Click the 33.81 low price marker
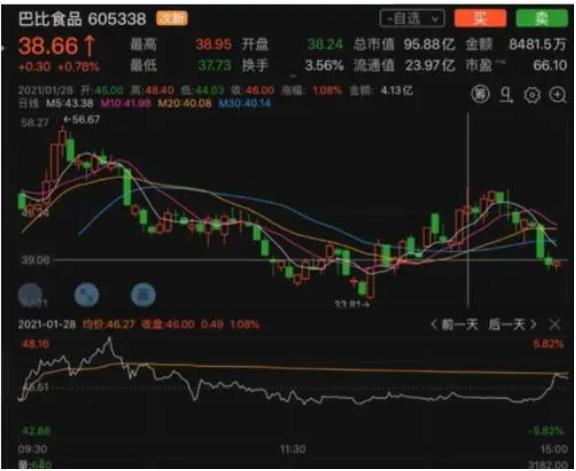Image resolution: width=576 pixels, height=471 pixels. (x=352, y=304)
